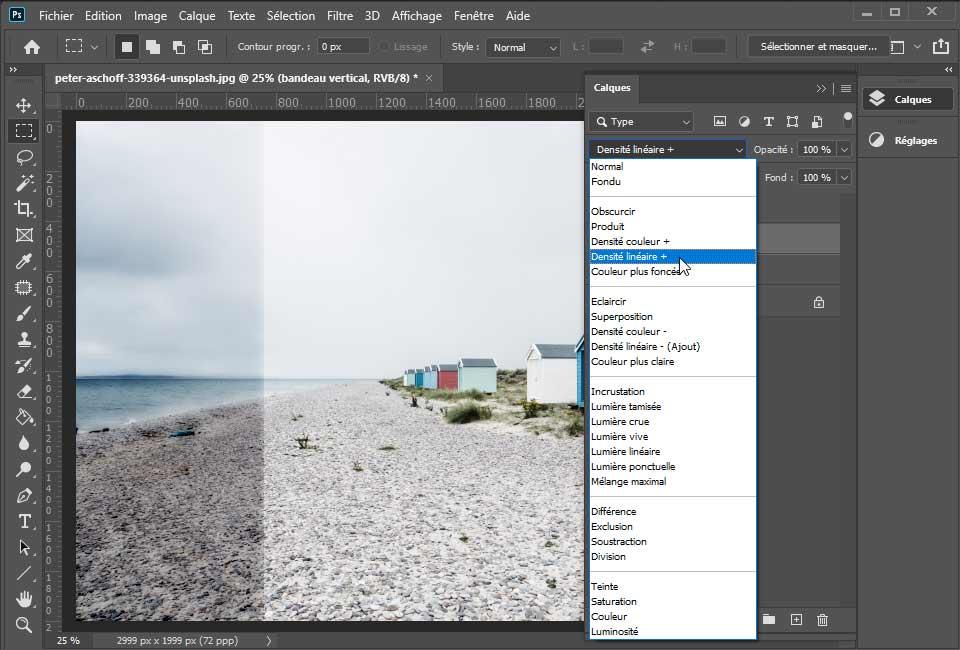The height and width of the screenshot is (650, 960).
Task: Select the Hand tool
Action: click(24, 599)
